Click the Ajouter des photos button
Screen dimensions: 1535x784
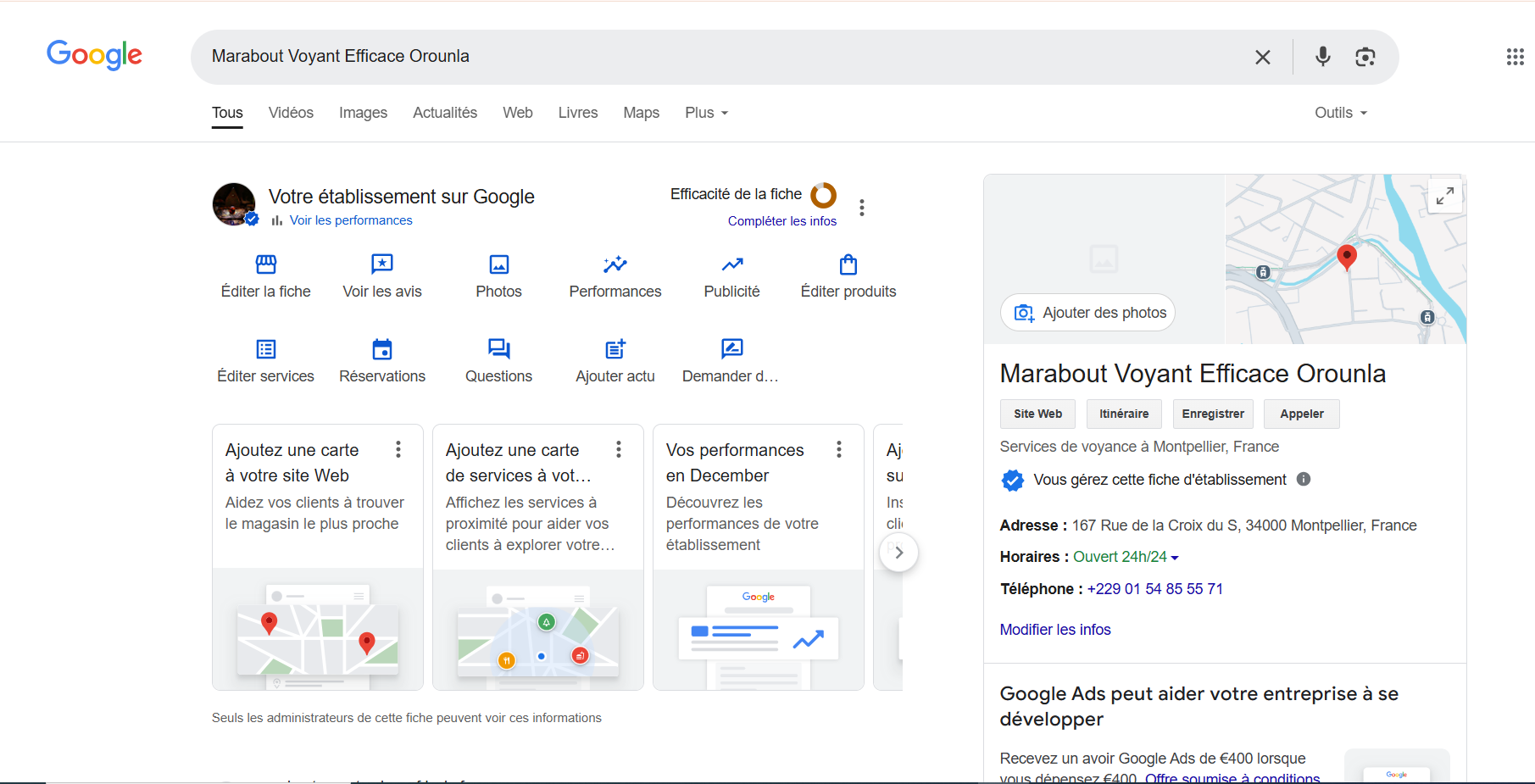click(x=1088, y=313)
